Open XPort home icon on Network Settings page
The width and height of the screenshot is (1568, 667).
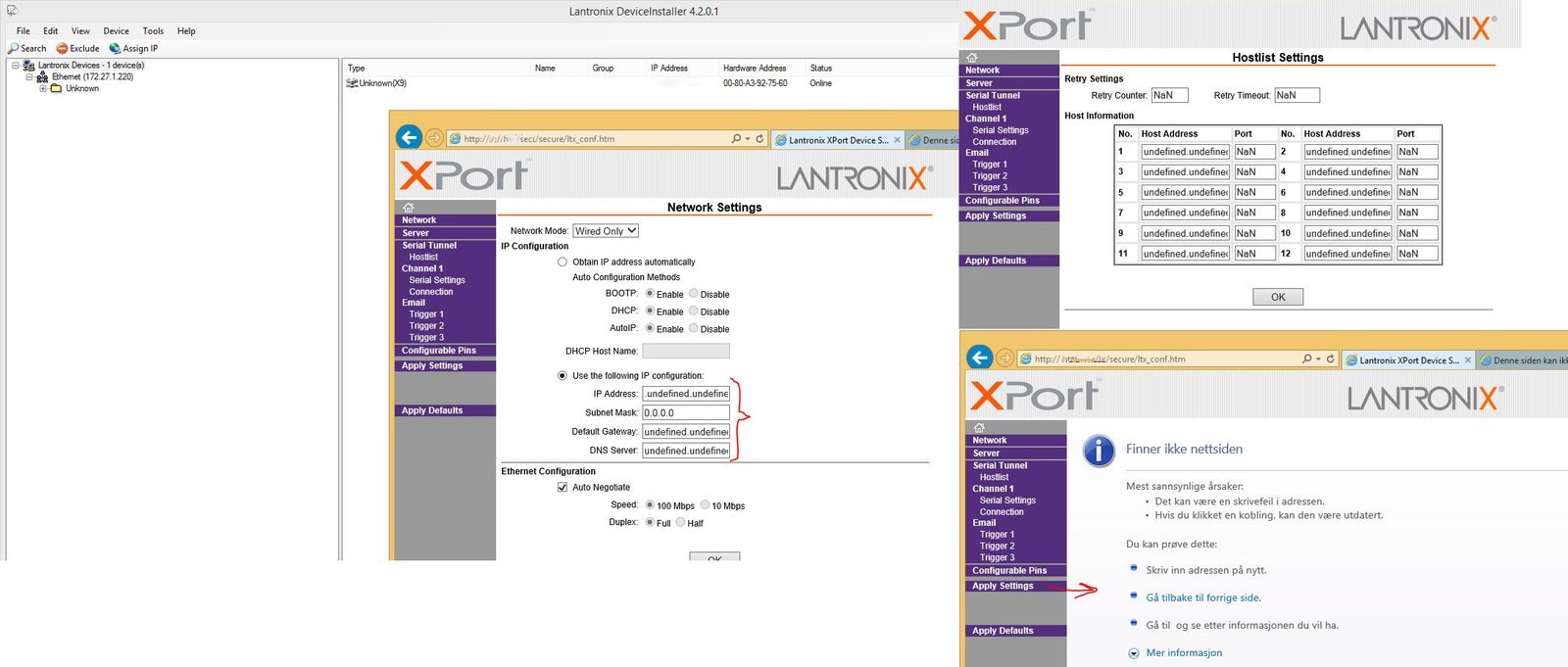point(409,208)
